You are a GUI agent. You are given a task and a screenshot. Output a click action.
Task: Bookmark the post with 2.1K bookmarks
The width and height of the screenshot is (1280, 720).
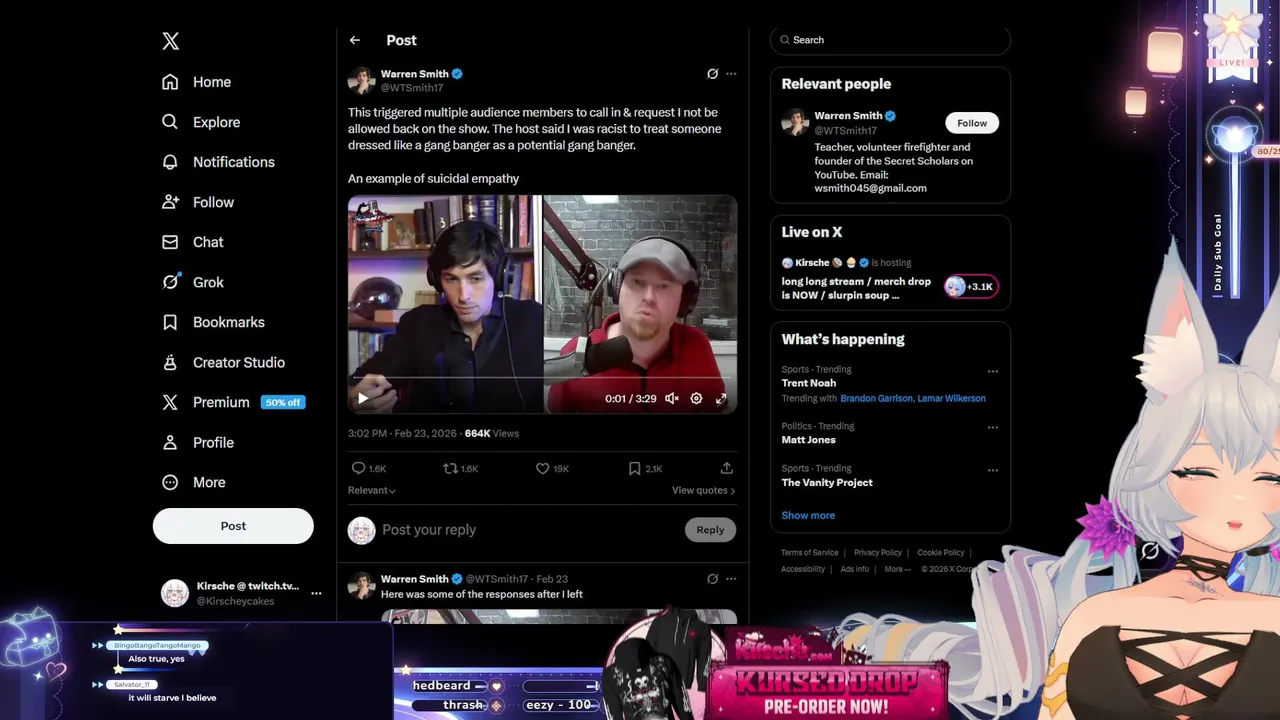(x=645, y=468)
